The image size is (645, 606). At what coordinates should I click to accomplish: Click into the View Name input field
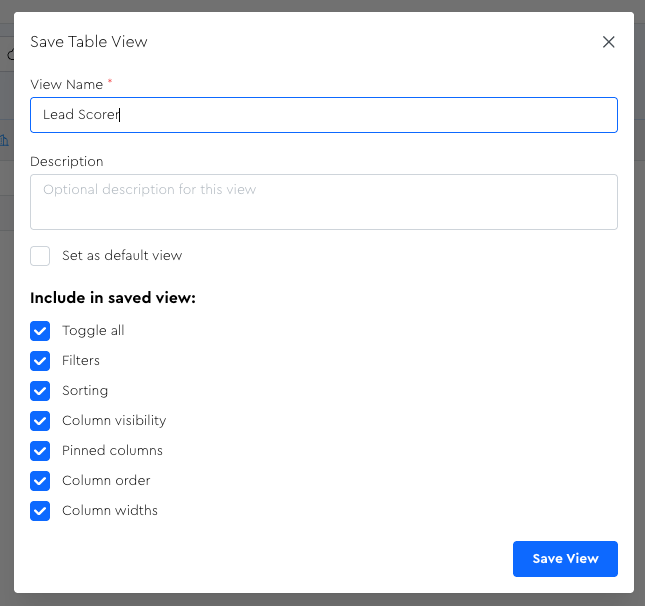323,115
